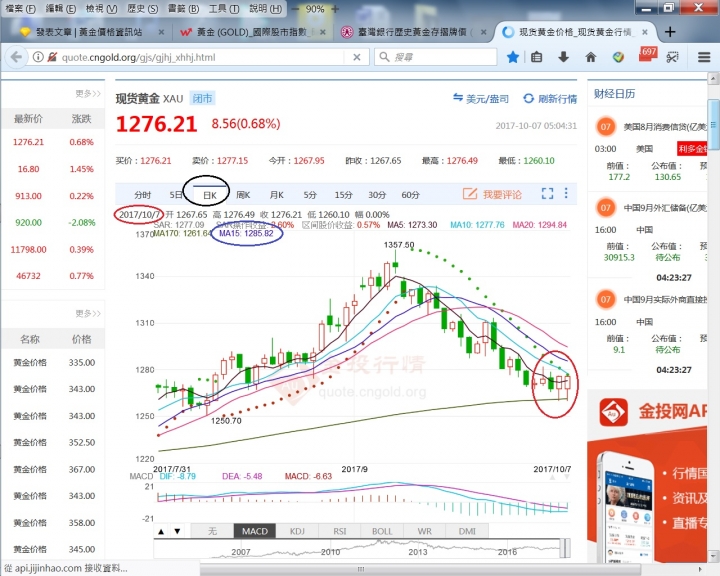Open the downloads arrow icon

pyautogui.click(x=563, y=57)
